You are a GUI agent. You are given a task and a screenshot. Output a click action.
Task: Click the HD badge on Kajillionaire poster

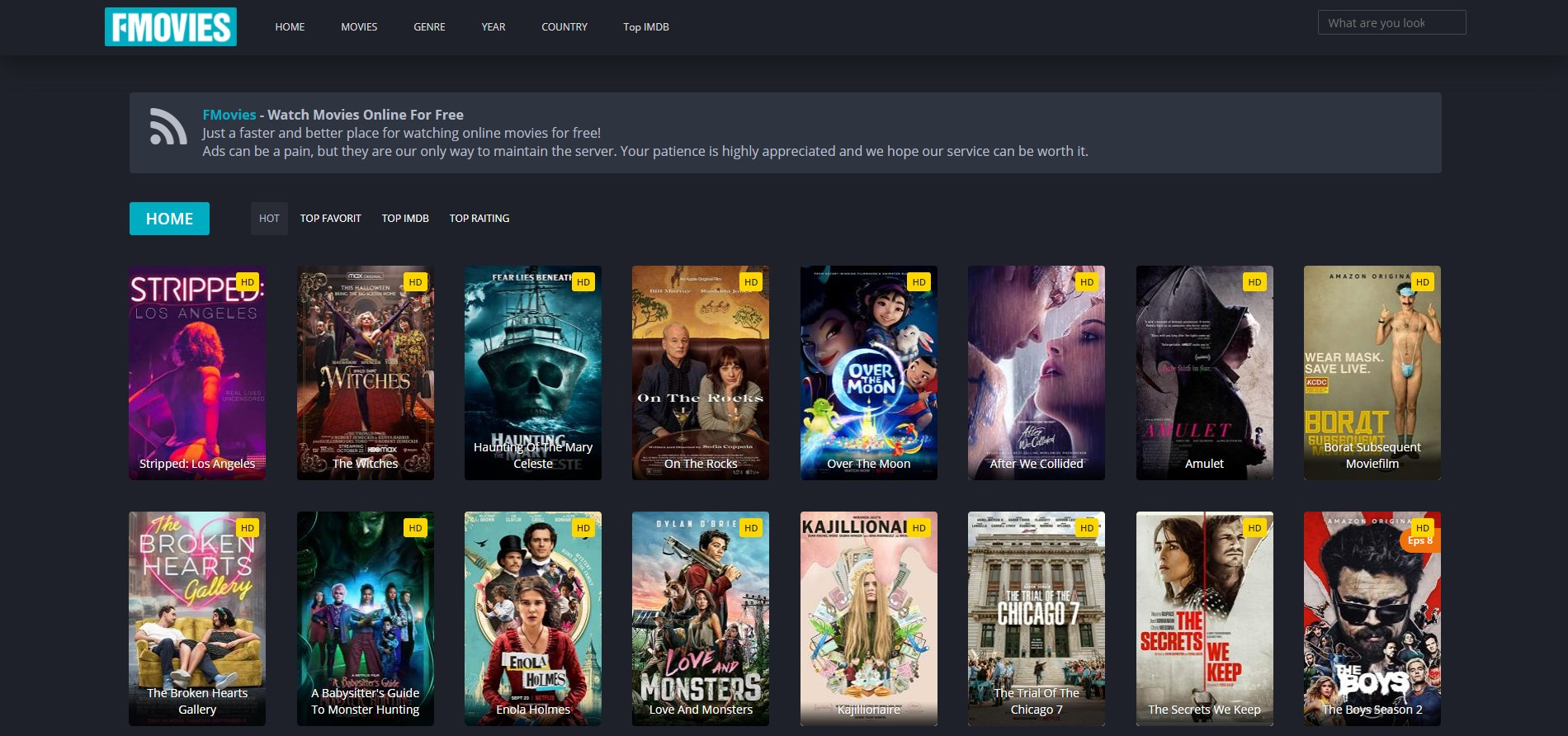pyautogui.click(x=919, y=528)
